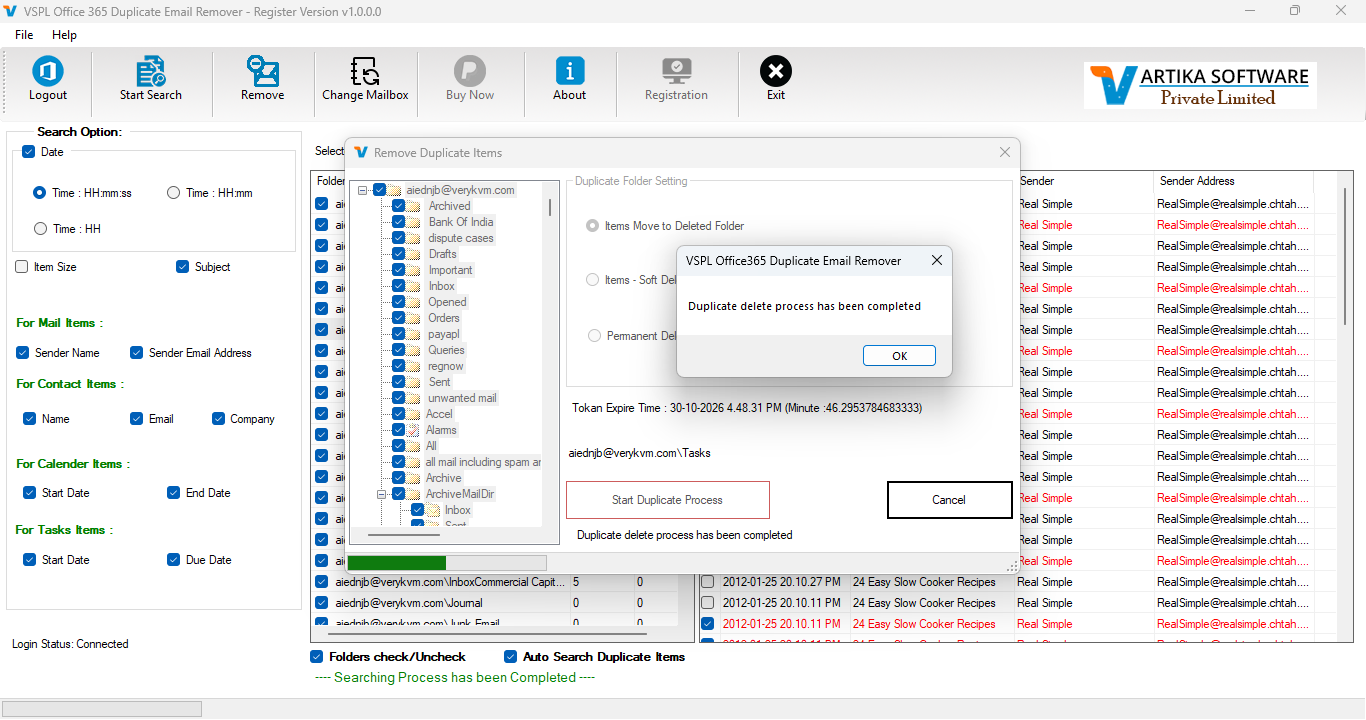
Task: Select the All folder in the tree
Action: pos(431,446)
